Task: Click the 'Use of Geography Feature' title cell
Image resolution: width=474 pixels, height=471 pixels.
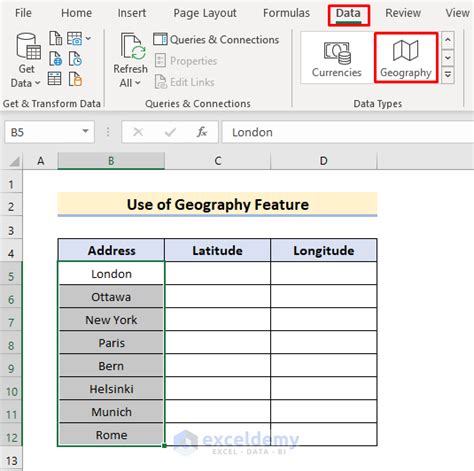Action: (x=217, y=205)
